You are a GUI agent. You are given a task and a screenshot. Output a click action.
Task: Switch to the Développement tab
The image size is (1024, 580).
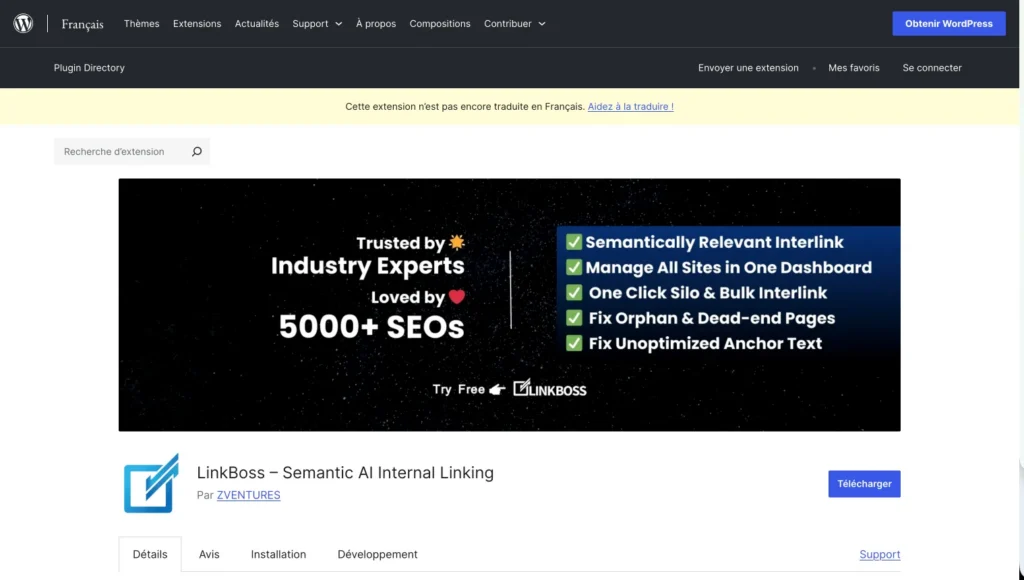click(x=377, y=554)
